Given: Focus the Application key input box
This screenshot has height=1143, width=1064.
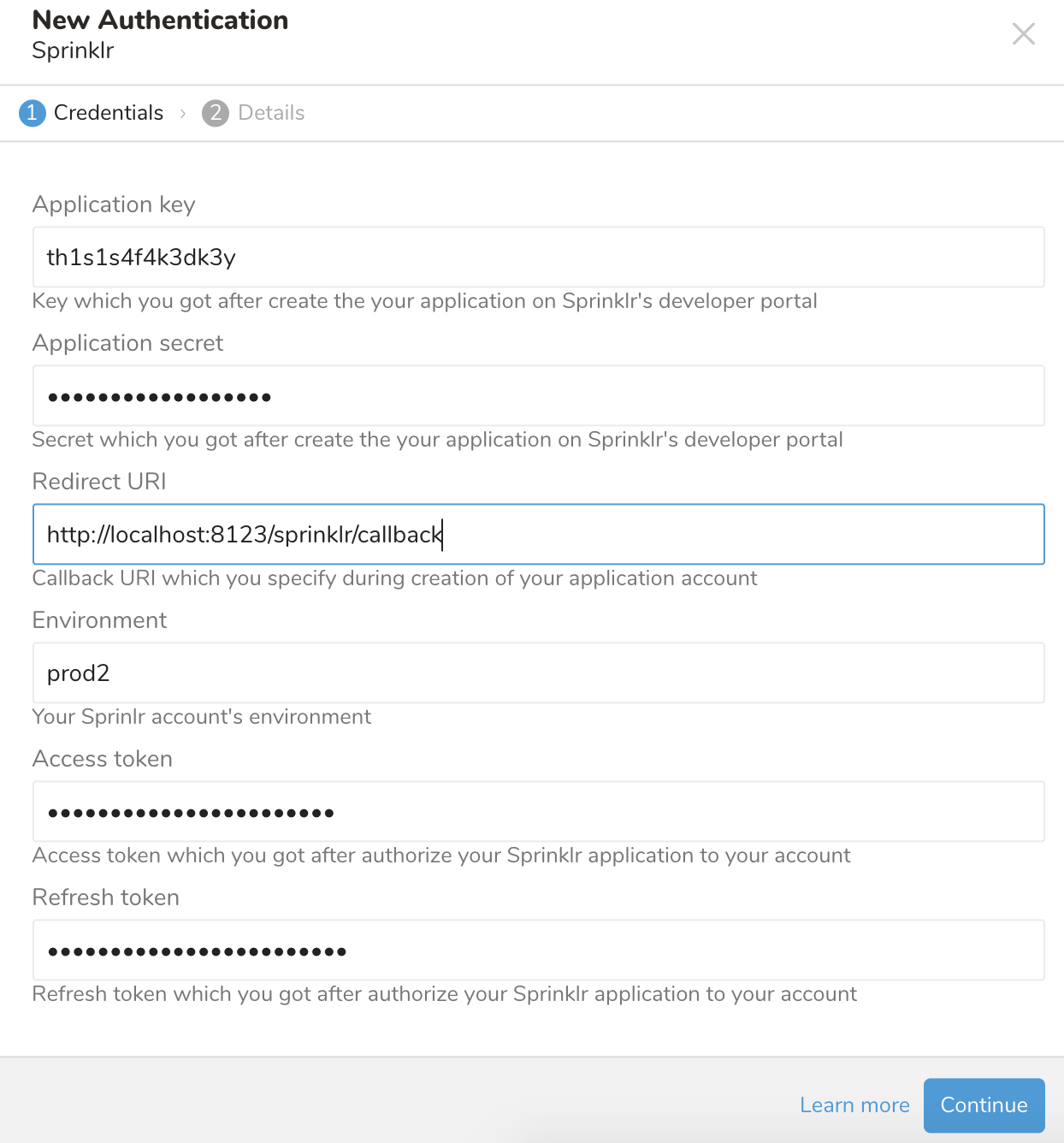Looking at the screenshot, I should [538, 258].
